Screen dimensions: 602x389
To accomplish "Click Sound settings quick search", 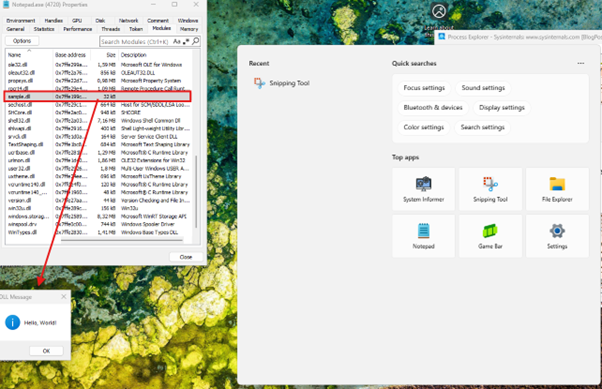I will tap(483, 88).
